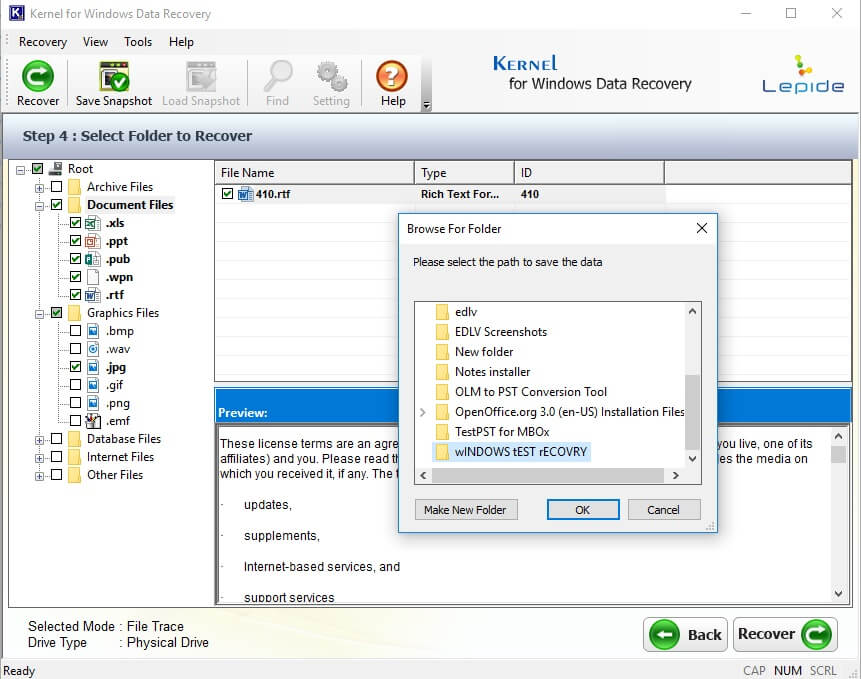
Task: Click the folder list horizontal scrollbar
Action: click(x=547, y=475)
